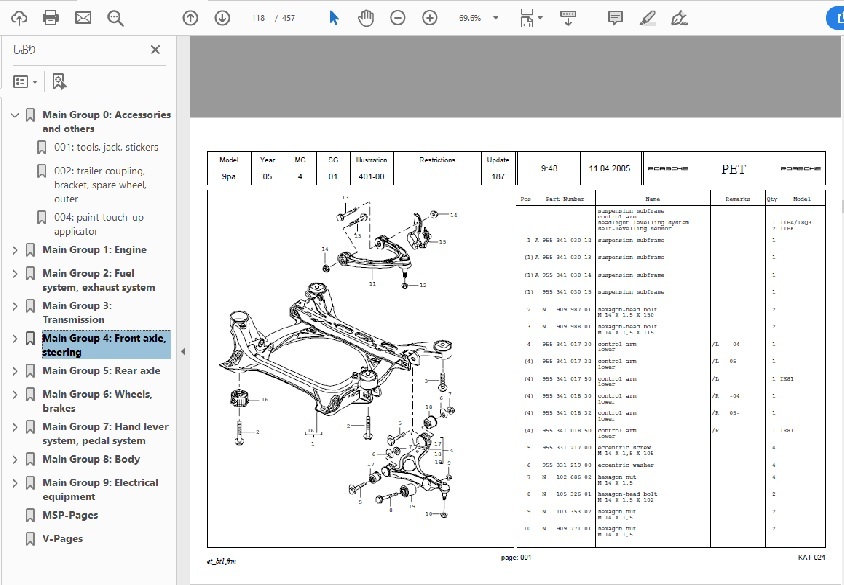844x585 pixels.
Task: Select Main Group 8: Body bookmark
Action: tap(91, 459)
